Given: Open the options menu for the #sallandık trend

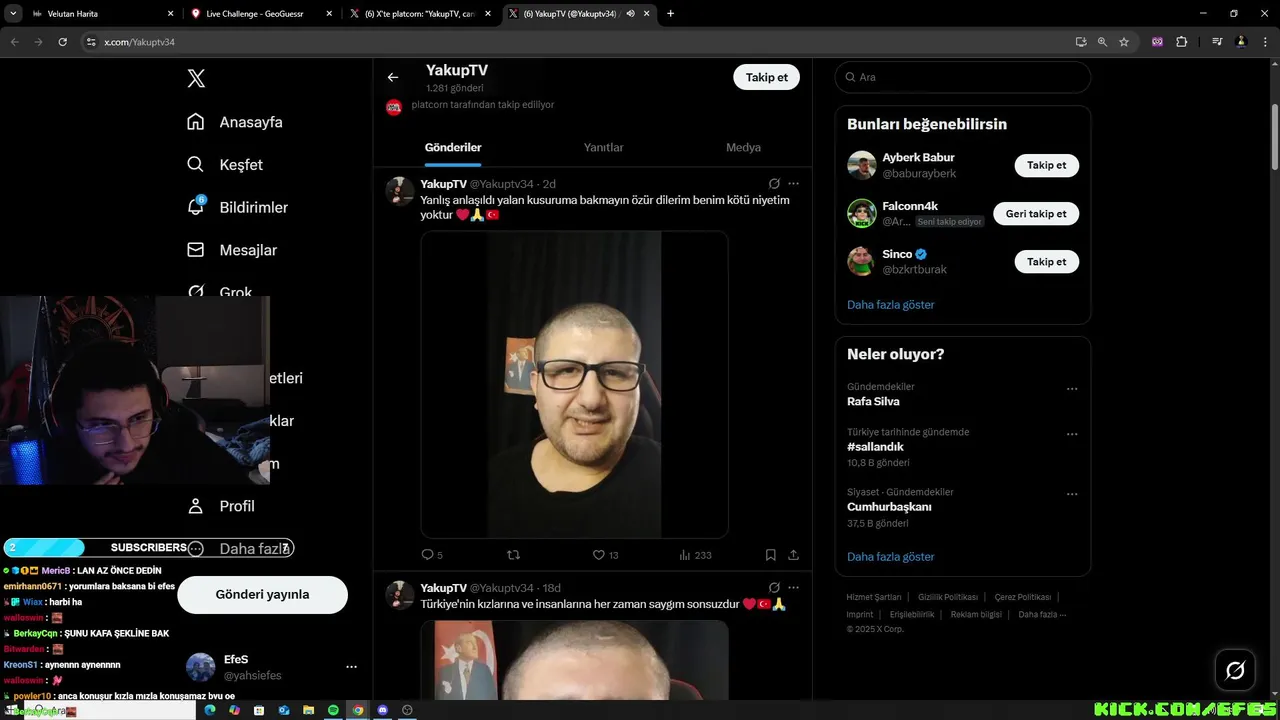Looking at the screenshot, I should coord(1072,434).
